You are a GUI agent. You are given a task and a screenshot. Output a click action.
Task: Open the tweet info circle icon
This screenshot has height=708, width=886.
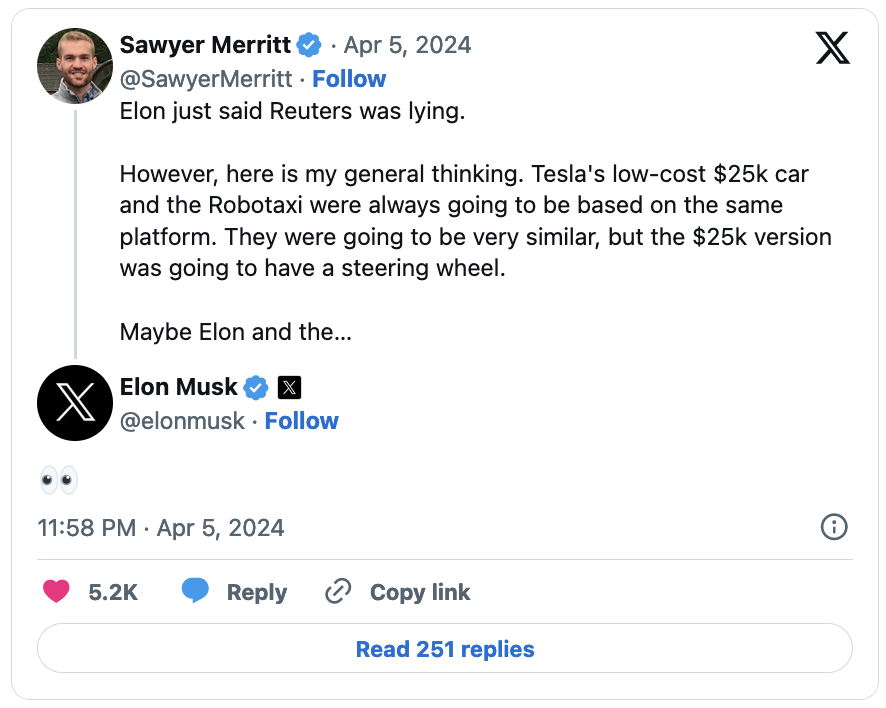pyautogui.click(x=834, y=527)
